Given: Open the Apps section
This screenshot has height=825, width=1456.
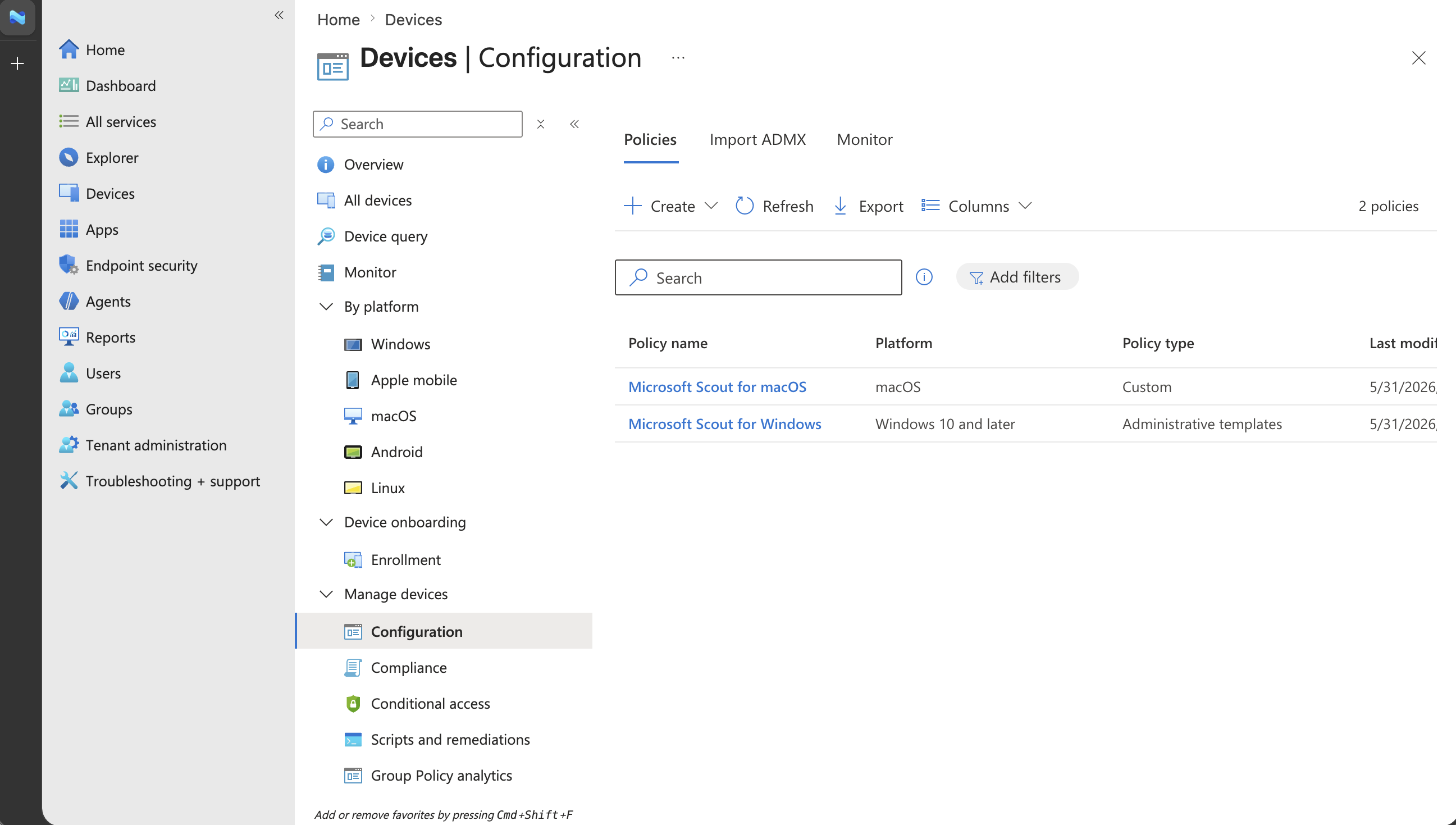Looking at the screenshot, I should 89,230.
